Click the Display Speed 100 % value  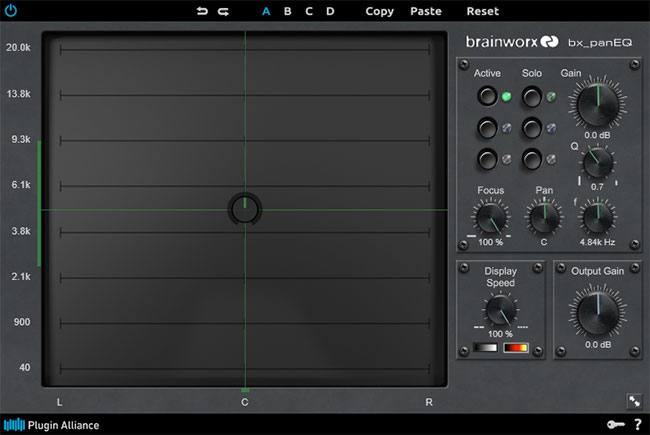(500, 334)
